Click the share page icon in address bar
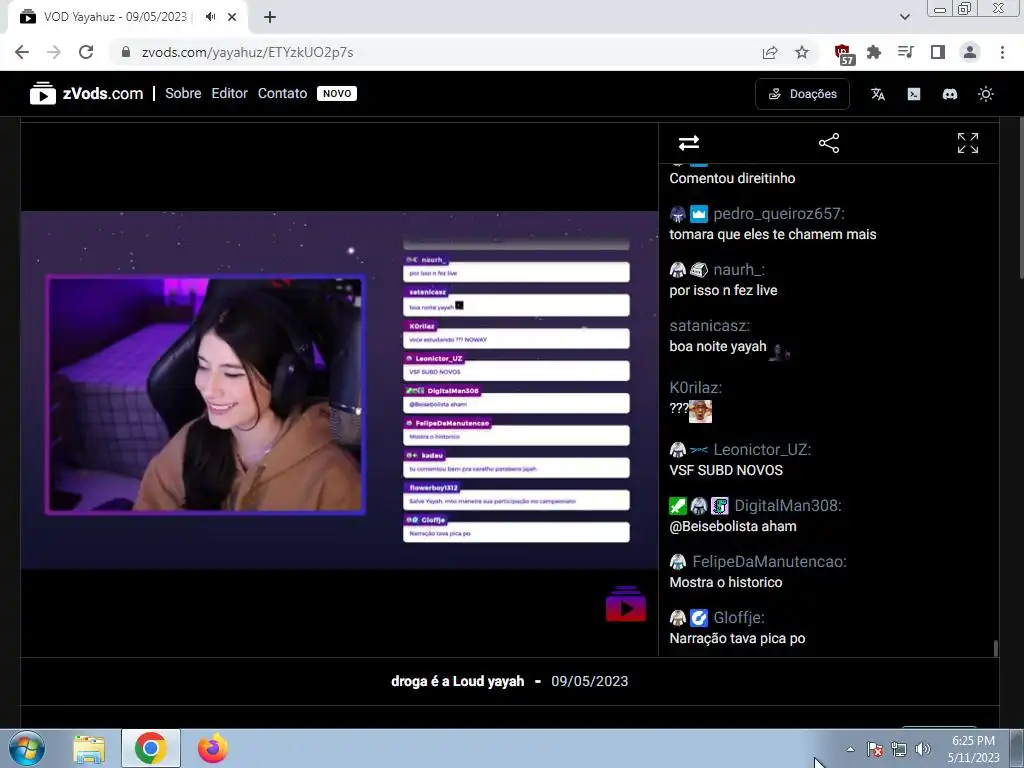 tap(770, 52)
